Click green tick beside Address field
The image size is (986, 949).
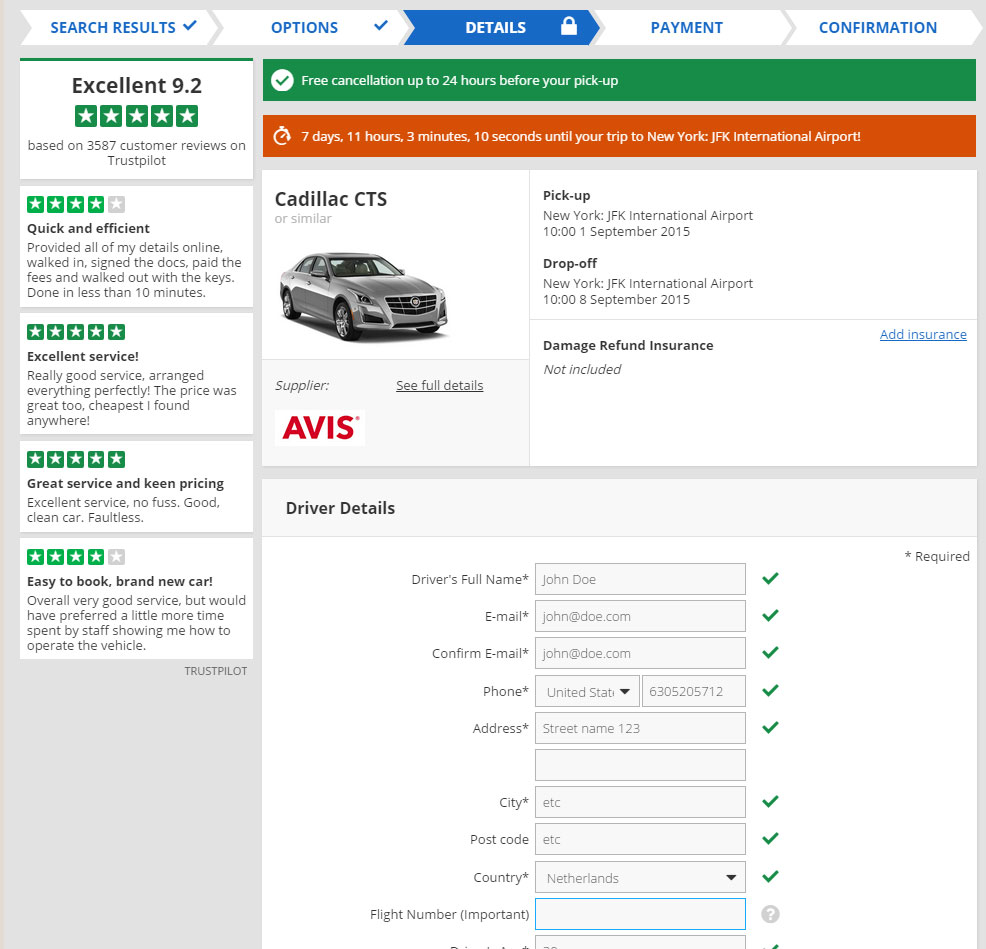[770, 728]
